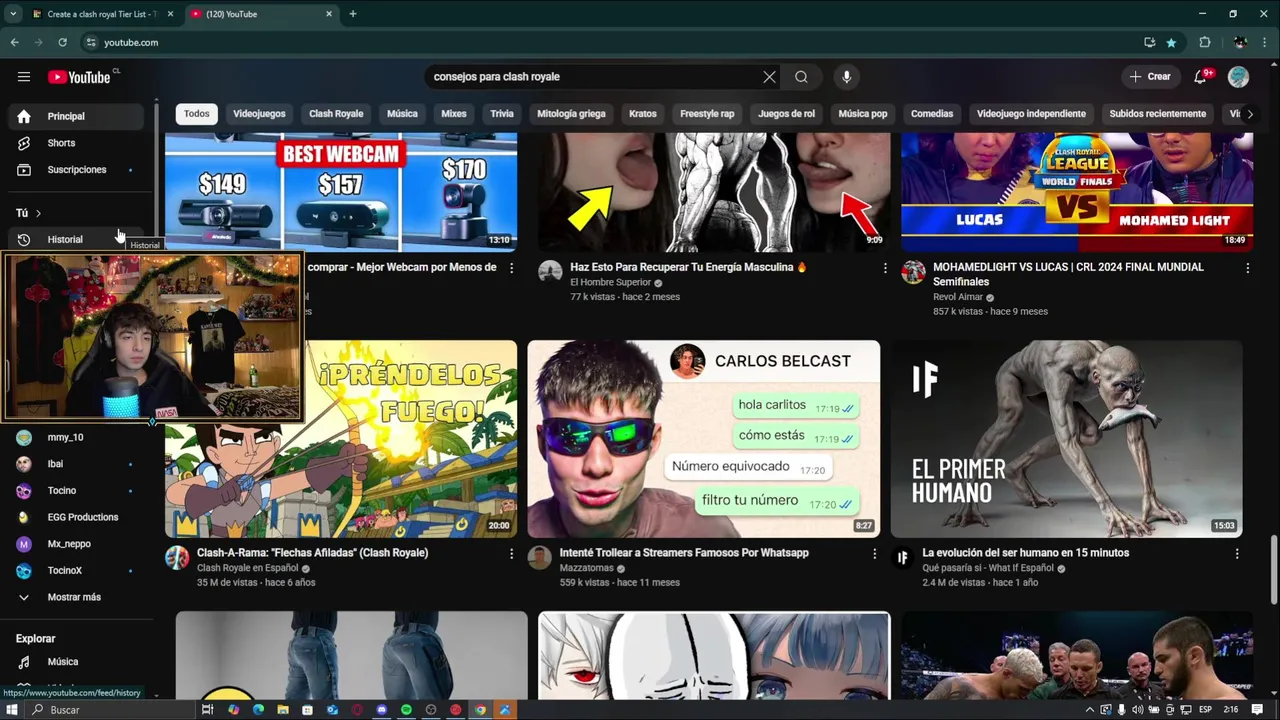Open the Best Webcam video thumbnail
This screenshot has height=720, width=1280.
pos(341,192)
